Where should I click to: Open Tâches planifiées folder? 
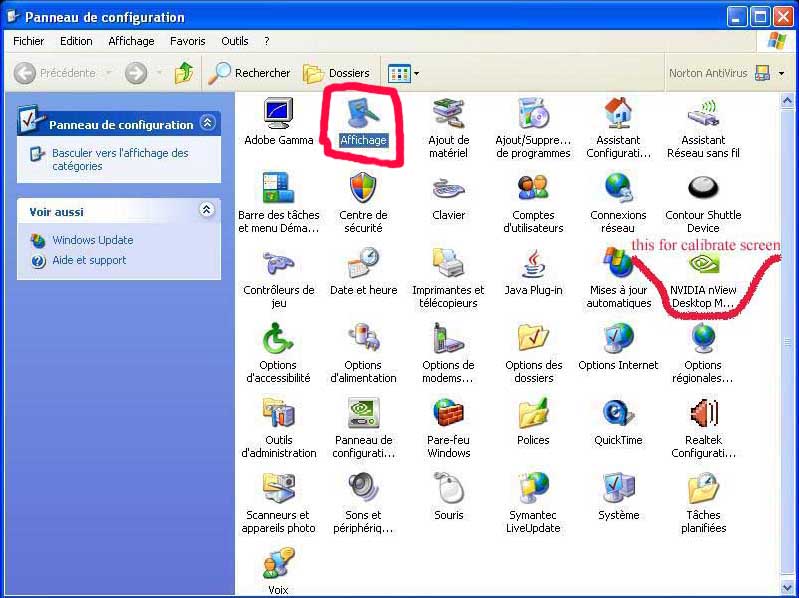[x=703, y=503]
